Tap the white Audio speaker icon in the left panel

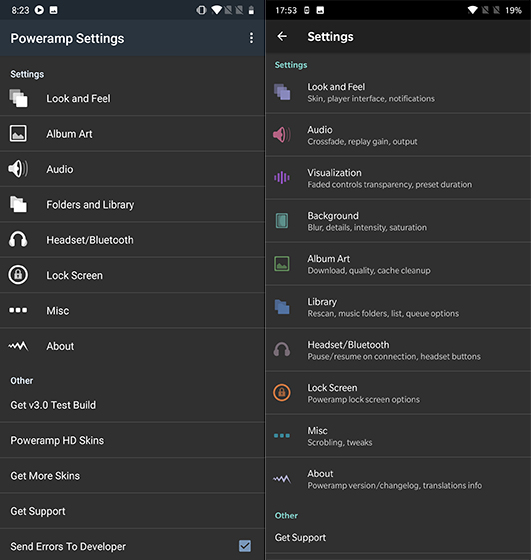click(x=18, y=169)
